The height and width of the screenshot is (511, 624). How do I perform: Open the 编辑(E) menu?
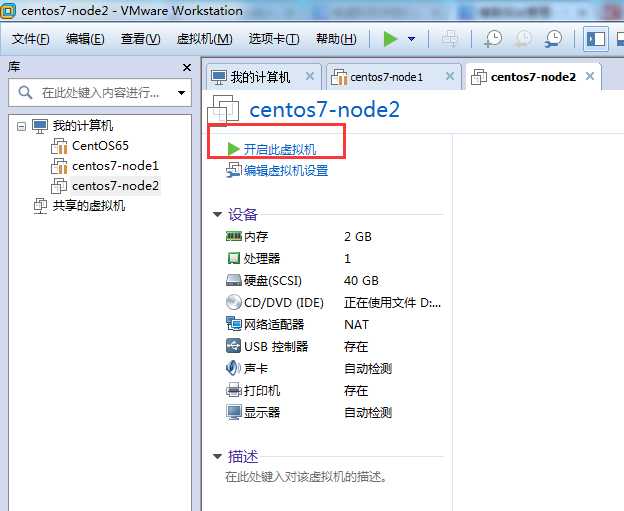(x=85, y=39)
